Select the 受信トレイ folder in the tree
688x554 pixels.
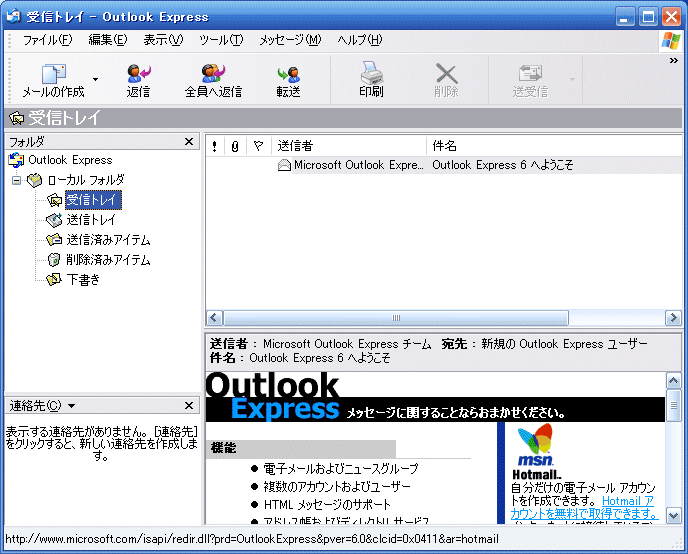click(x=93, y=200)
